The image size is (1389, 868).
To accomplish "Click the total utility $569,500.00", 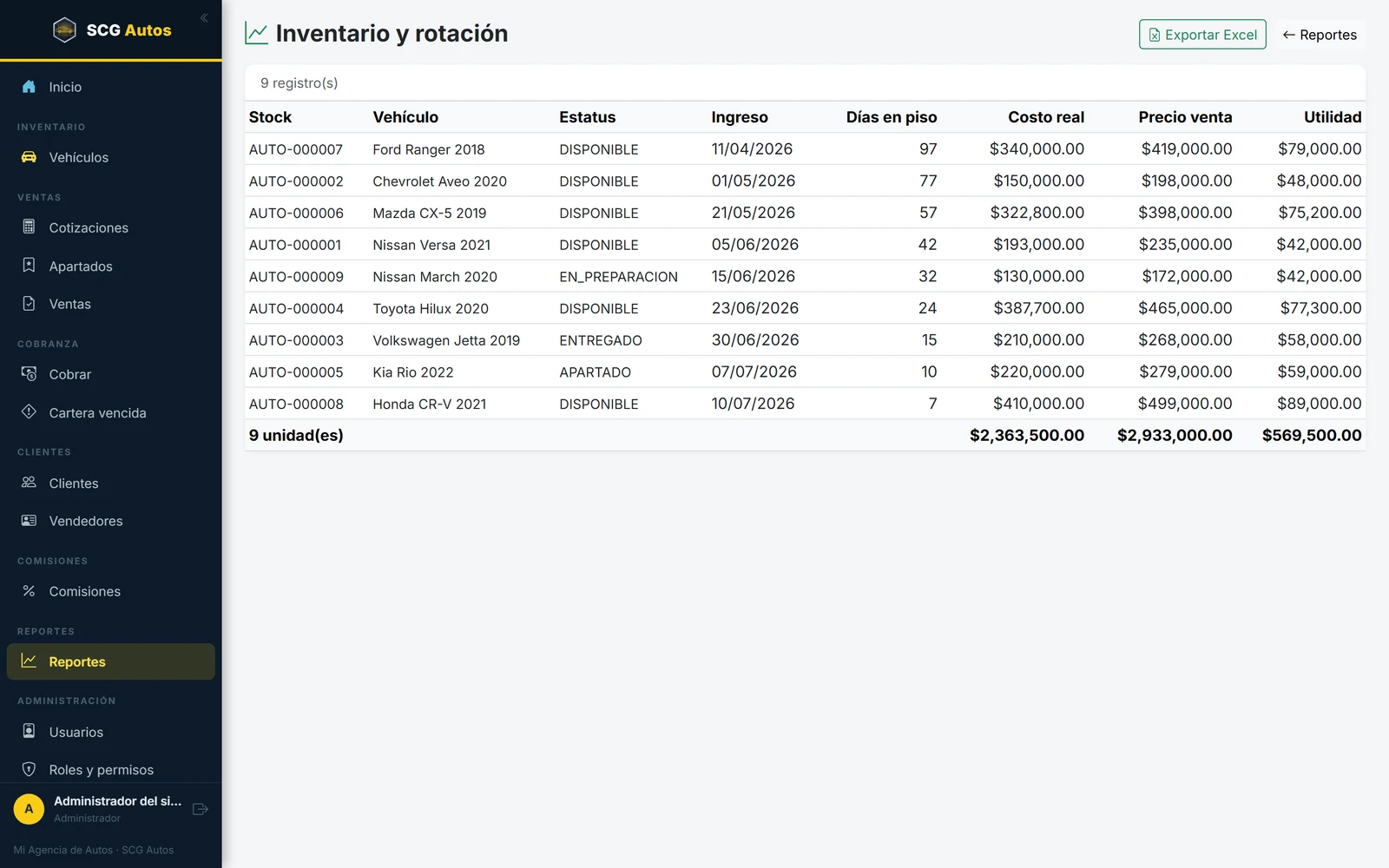I will pyautogui.click(x=1312, y=435).
